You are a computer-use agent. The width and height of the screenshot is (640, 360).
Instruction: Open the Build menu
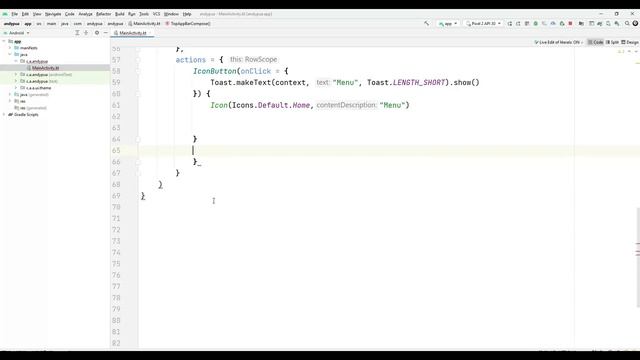click(120, 14)
